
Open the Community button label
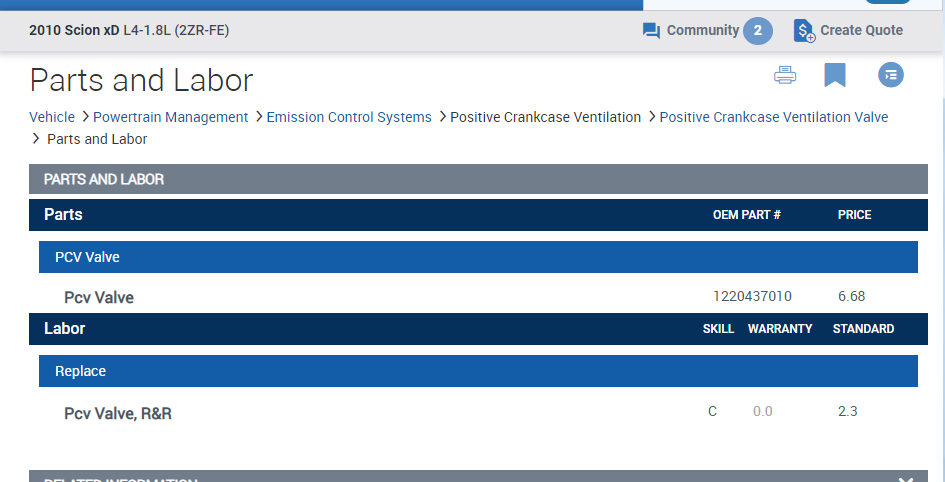(702, 31)
